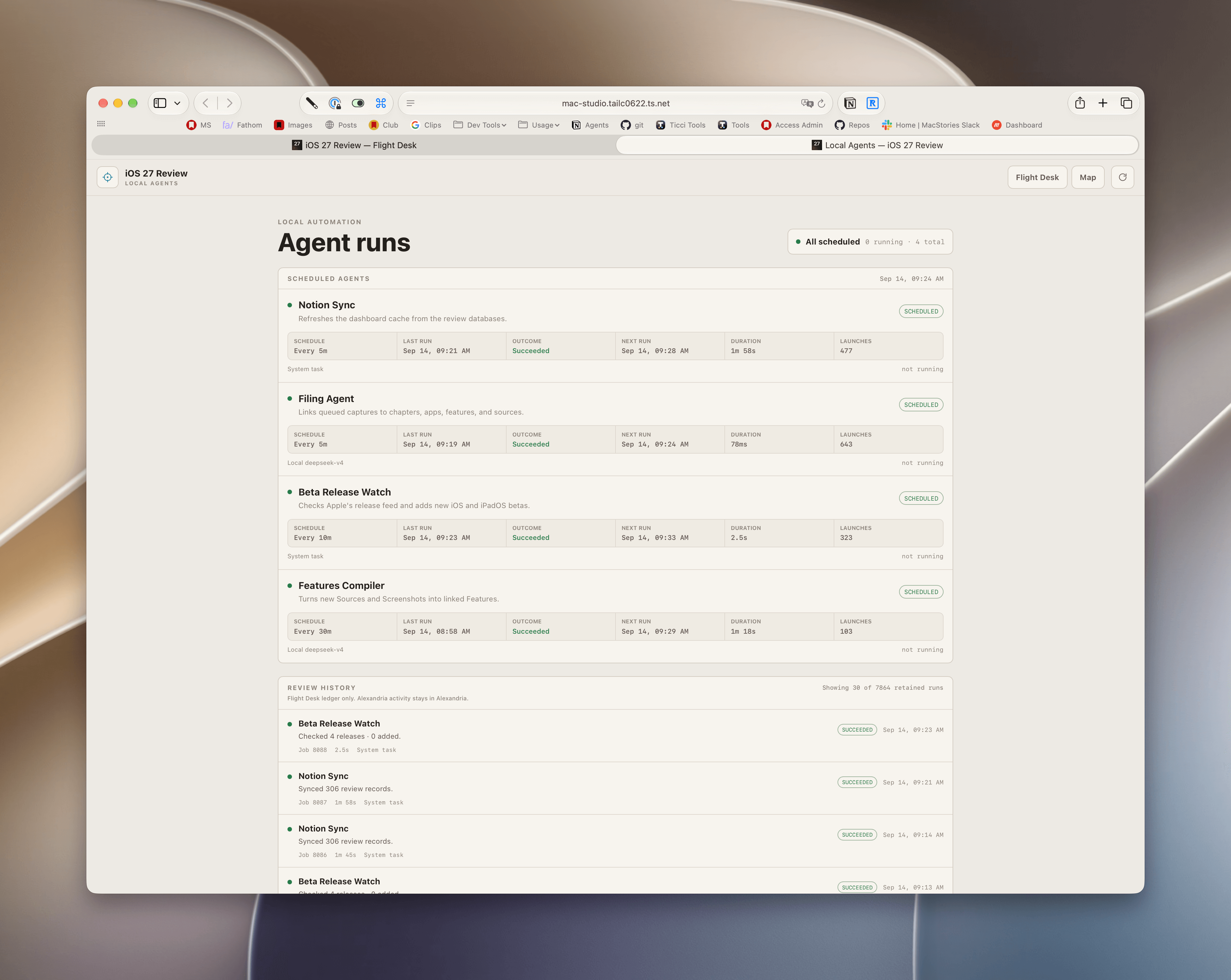Open the Reader page menu icon

[x=411, y=103]
